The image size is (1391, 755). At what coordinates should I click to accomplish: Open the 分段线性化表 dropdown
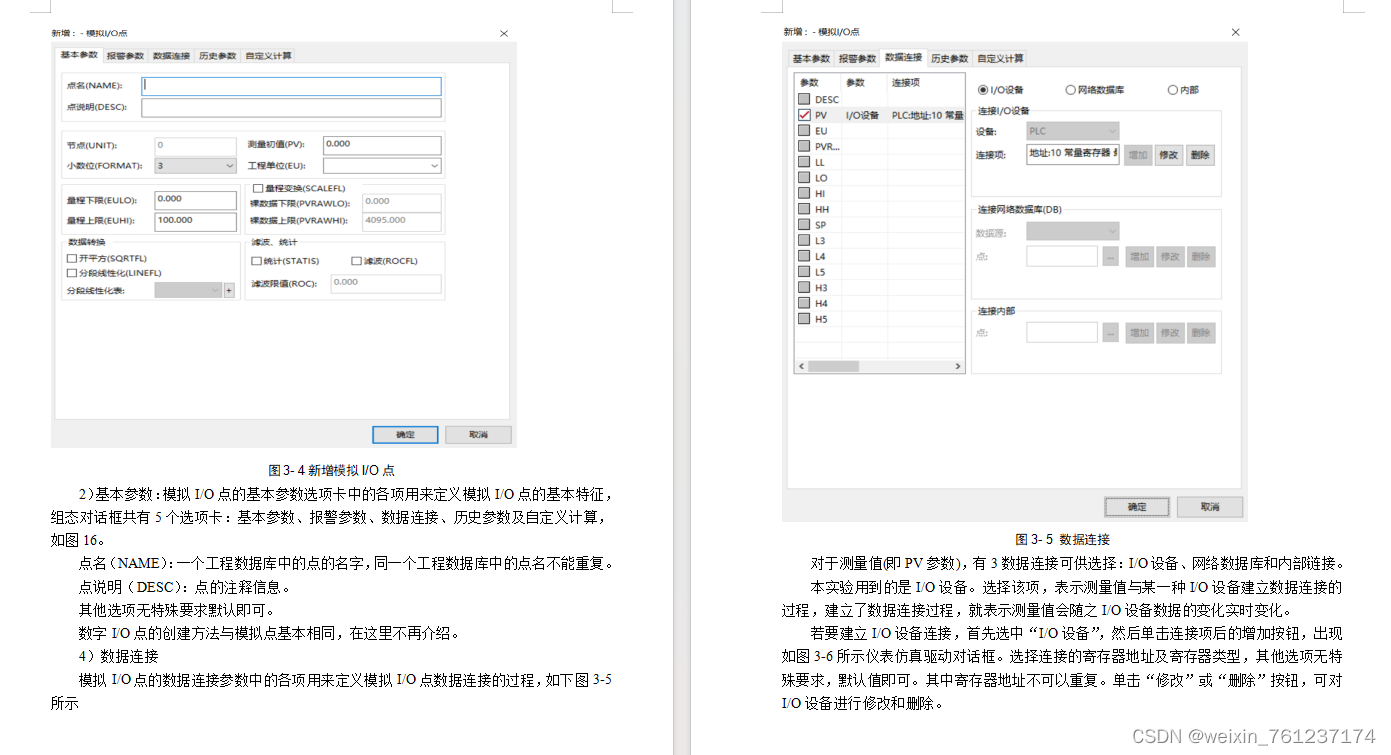188,290
